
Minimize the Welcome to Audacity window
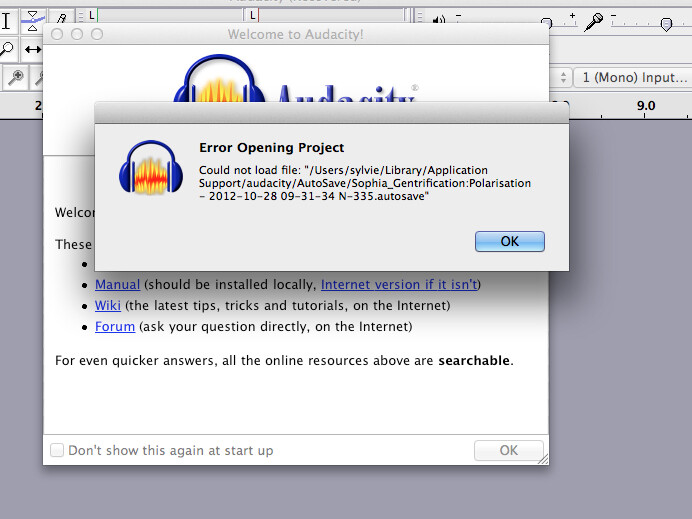[x=77, y=34]
